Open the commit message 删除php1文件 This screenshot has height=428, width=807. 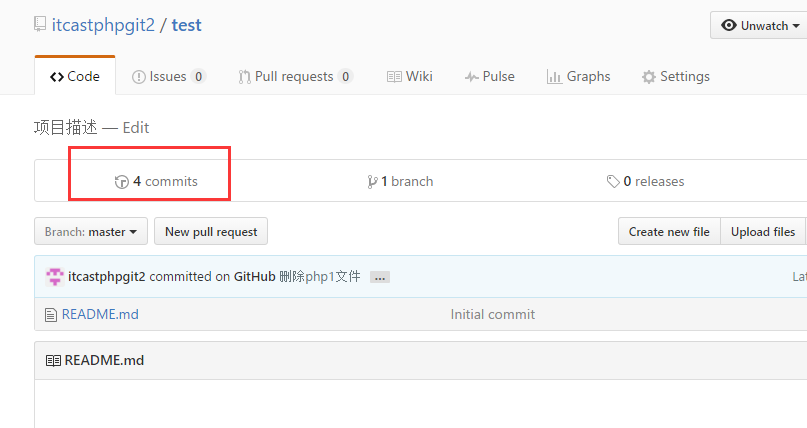(320, 277)
